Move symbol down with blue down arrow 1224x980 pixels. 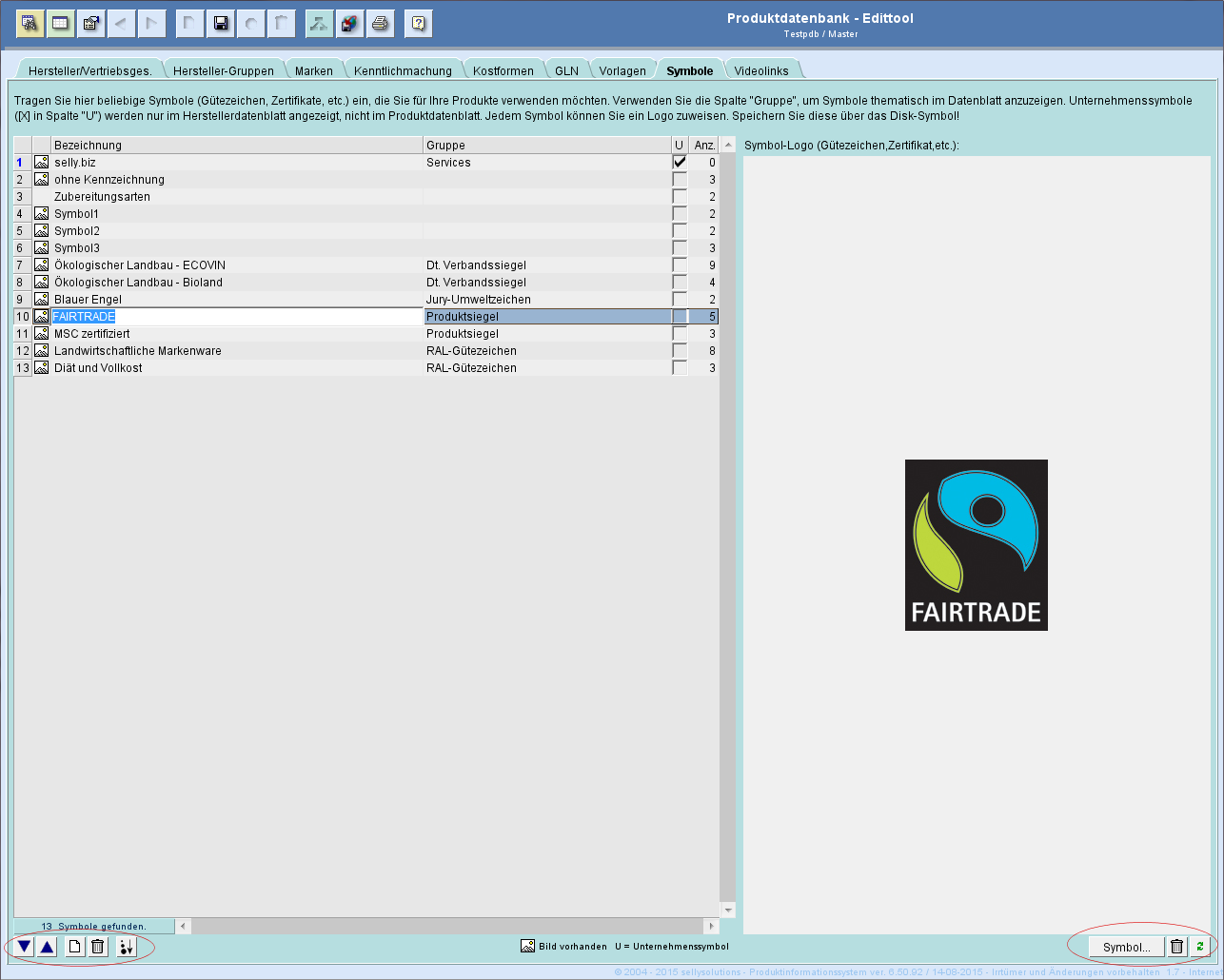[x=24, y=947]
